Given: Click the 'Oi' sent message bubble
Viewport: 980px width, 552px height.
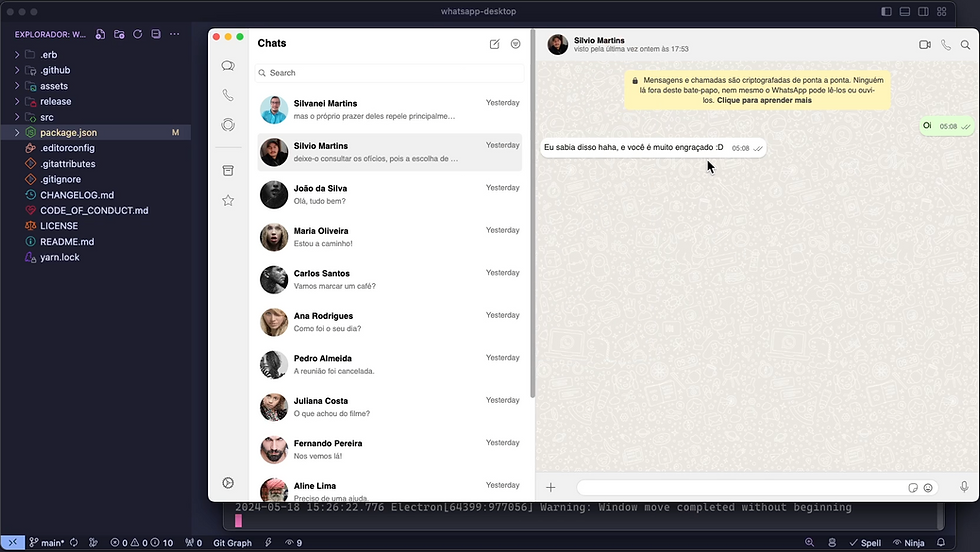Looking at the screenshot, I should pyautogui.click(x=946, y=126).
